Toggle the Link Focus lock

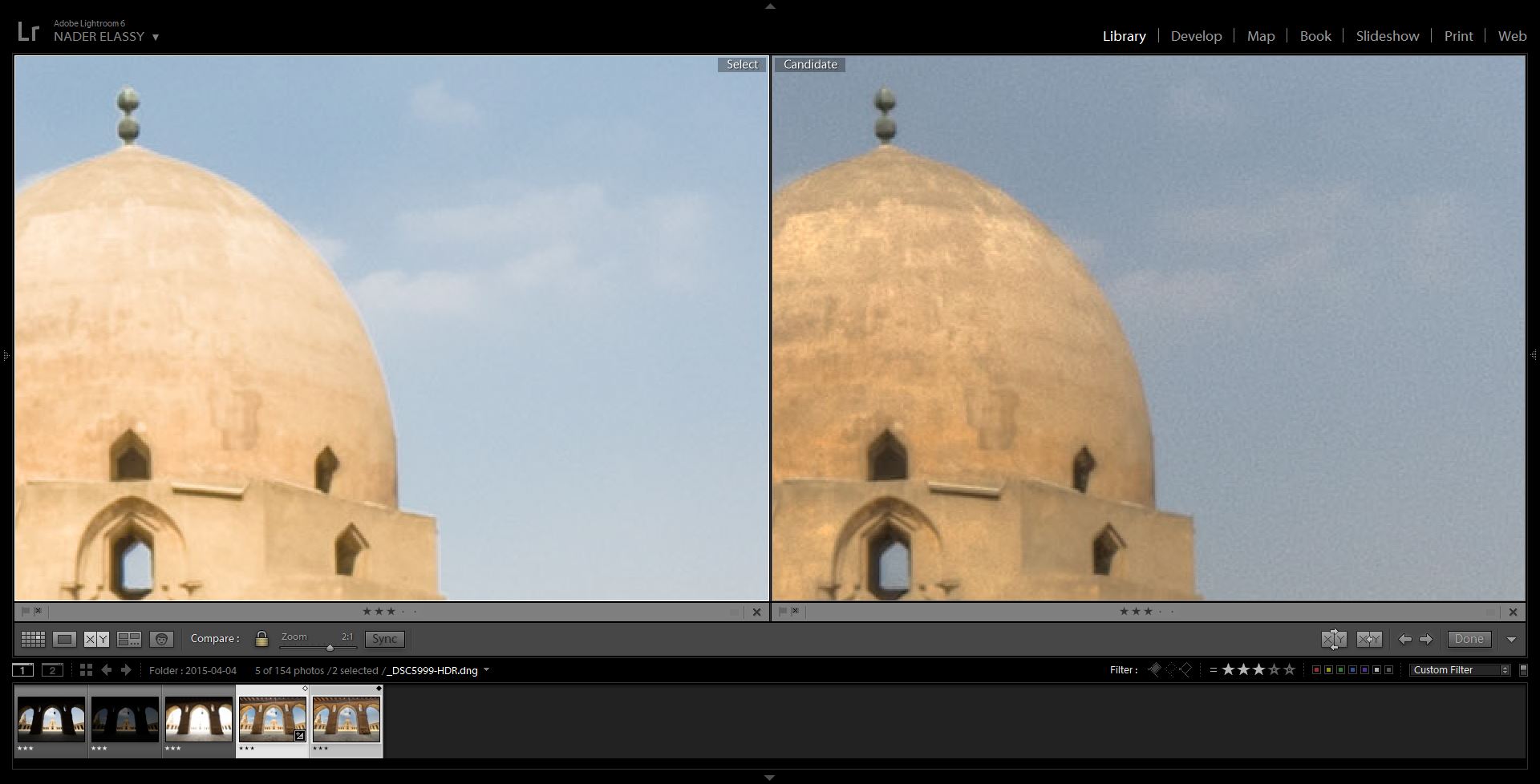click(261, 639)
